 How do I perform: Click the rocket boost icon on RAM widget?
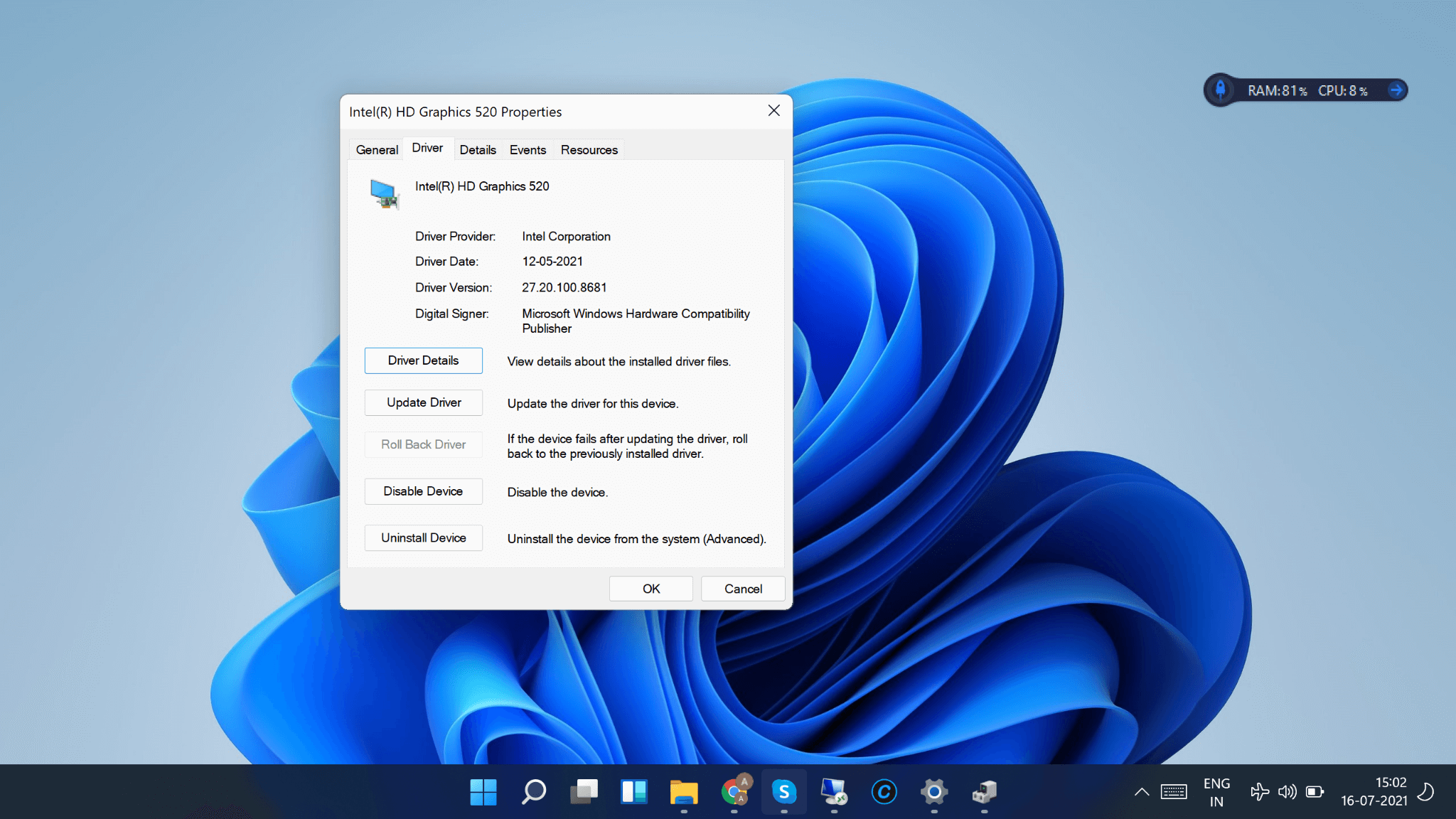(x=1221, y=90)
